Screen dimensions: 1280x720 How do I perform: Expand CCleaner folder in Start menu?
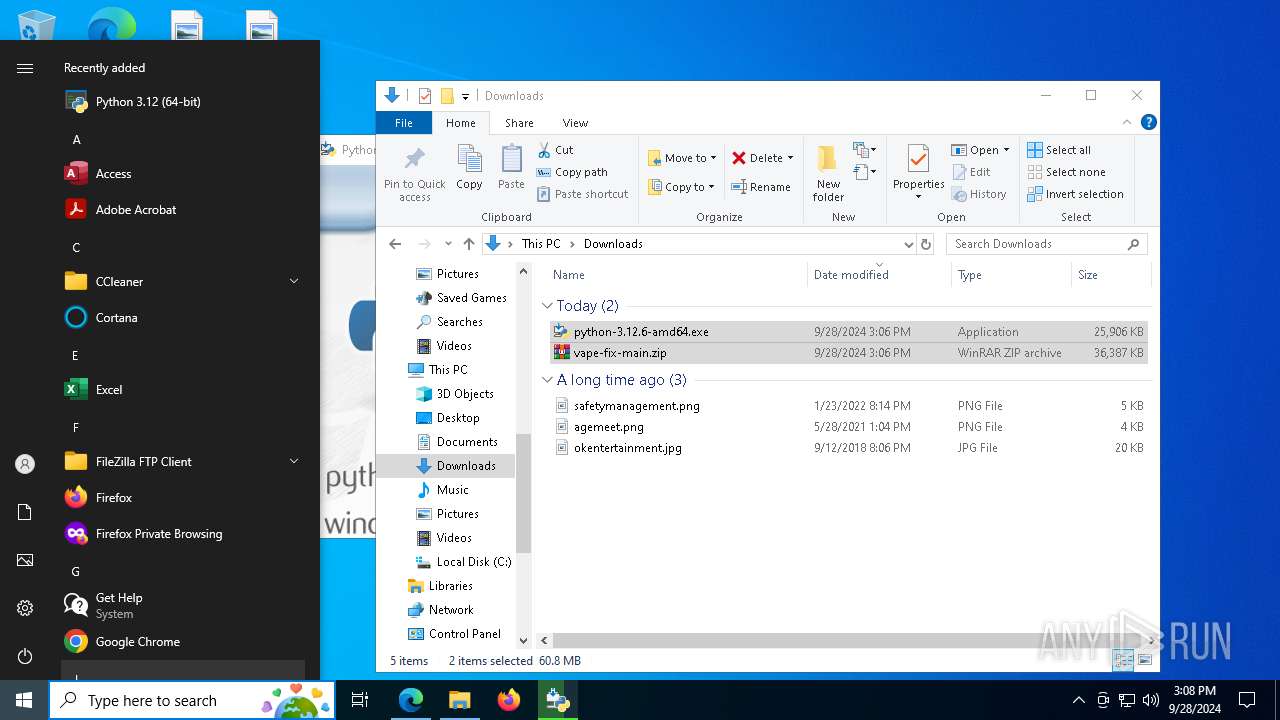(x=294, y=282)
